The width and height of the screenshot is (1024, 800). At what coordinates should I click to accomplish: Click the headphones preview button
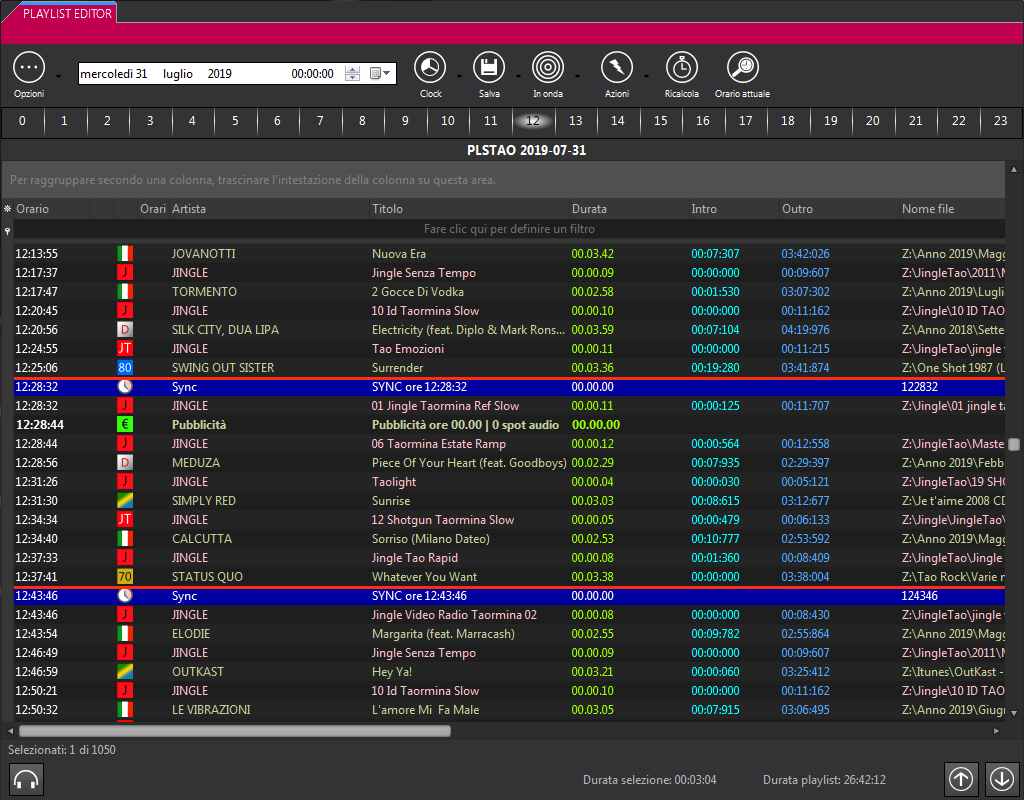[26, 779]
